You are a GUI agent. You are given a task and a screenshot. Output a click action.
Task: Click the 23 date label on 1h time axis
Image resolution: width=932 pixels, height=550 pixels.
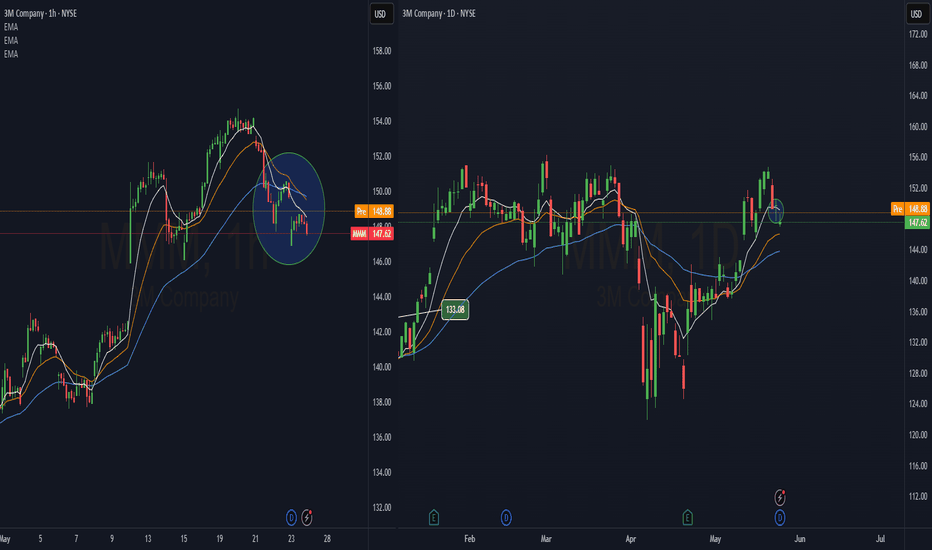(291, 539)
